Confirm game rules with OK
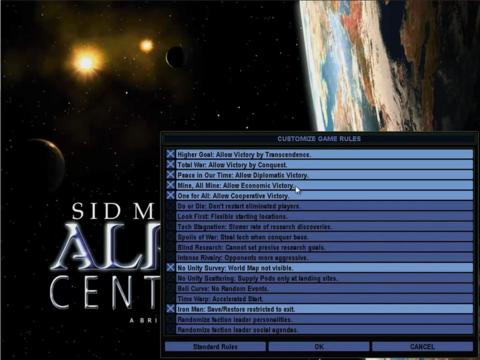This screenshot has width=480, height=360. [x=319, y=347]
